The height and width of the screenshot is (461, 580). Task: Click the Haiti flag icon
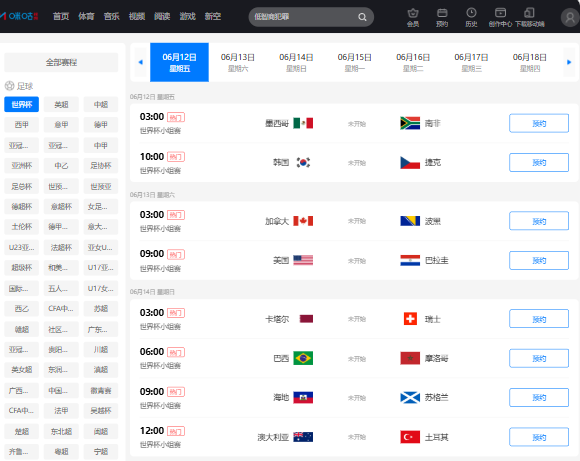[303, 397]
